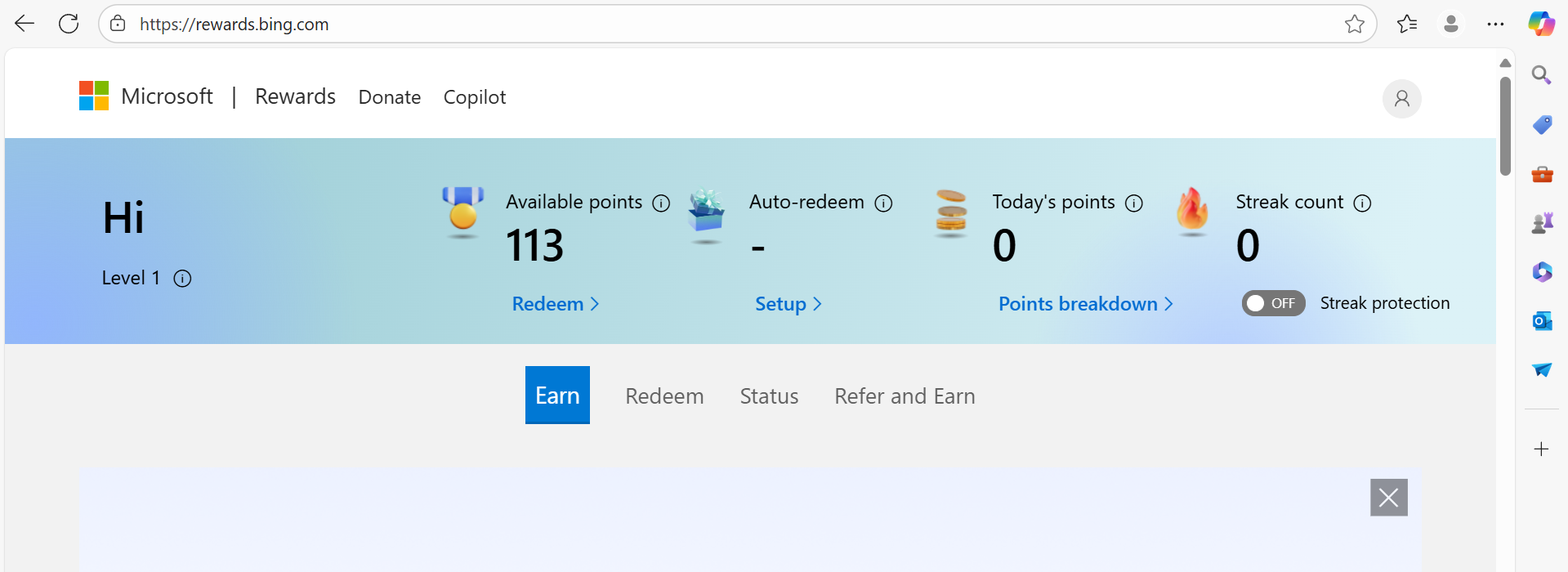
Task: Open the Points breakdown link
Action: click(x=1086, y=304)
